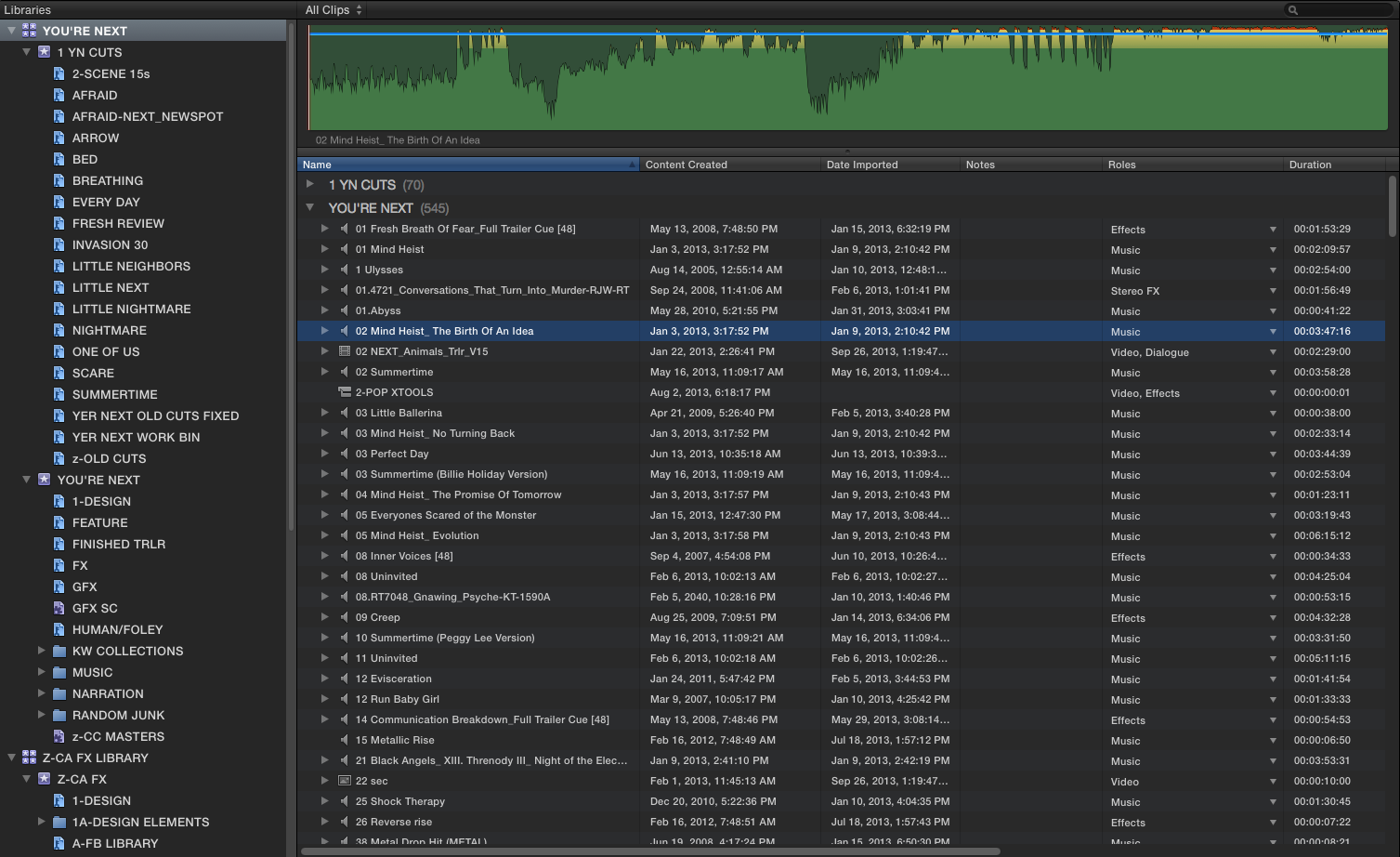1400x857 pixels.
Task: Sort by the Duration column header
Action: point(1310,165)
